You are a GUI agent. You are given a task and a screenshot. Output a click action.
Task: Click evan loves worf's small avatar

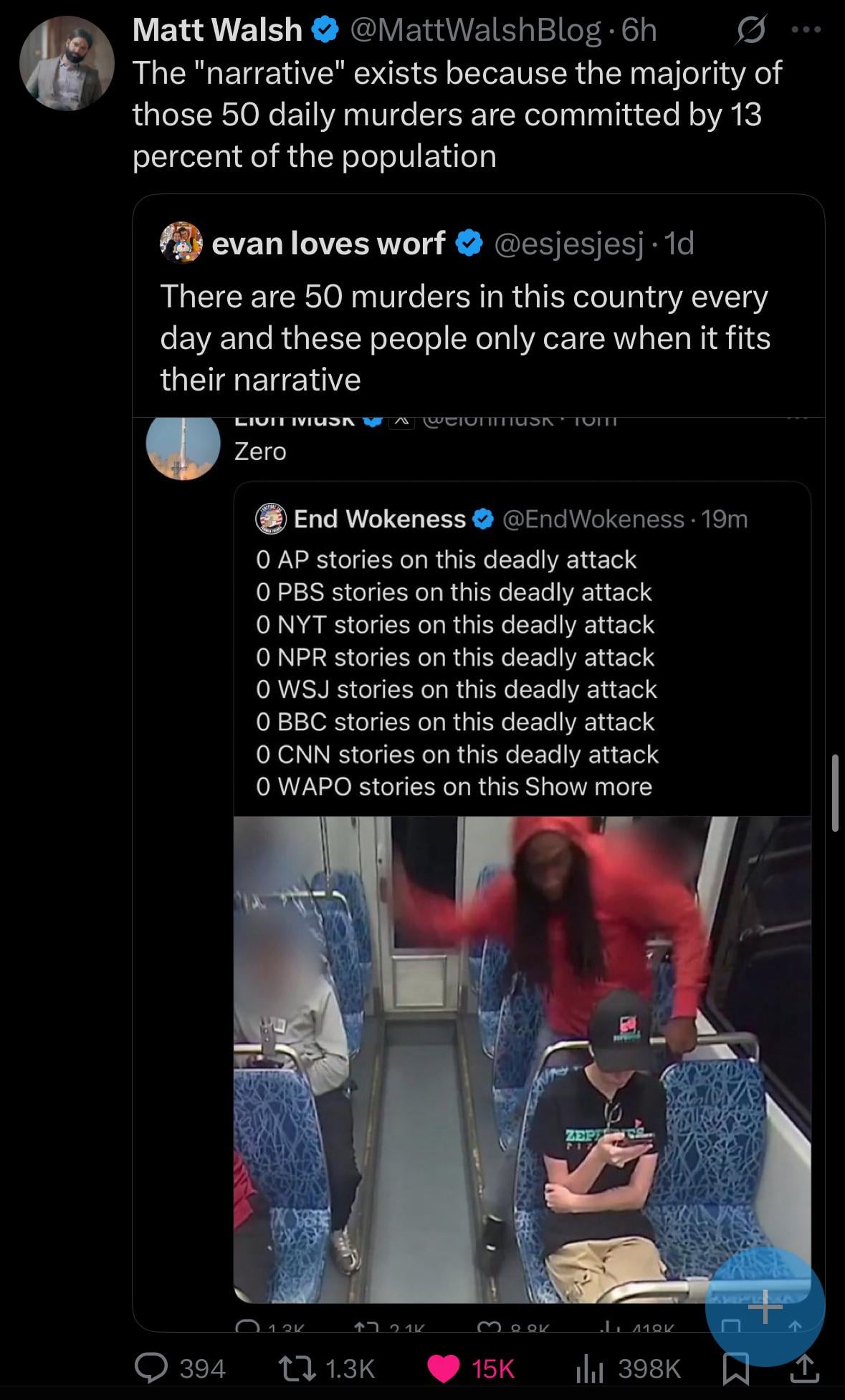[181, 242]
